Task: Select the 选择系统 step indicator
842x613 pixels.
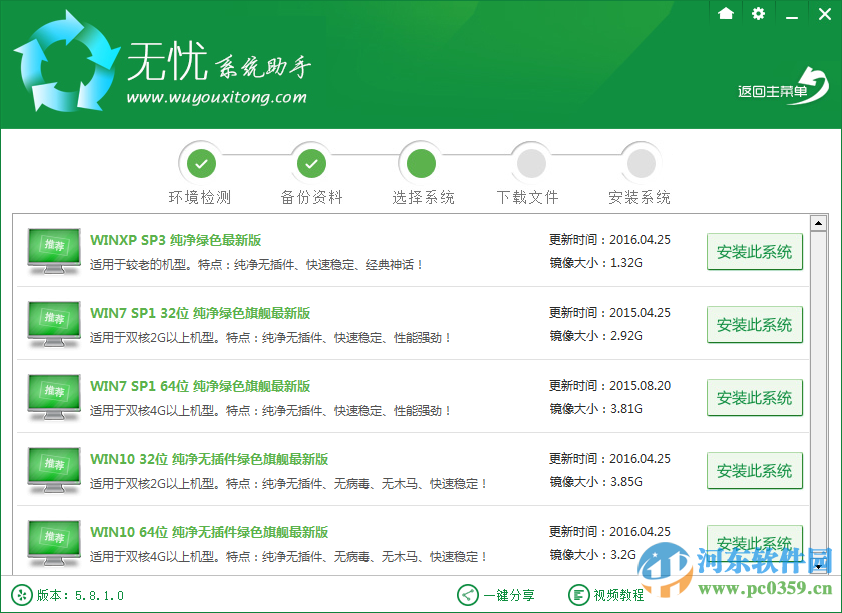Action: coord(421,162)
